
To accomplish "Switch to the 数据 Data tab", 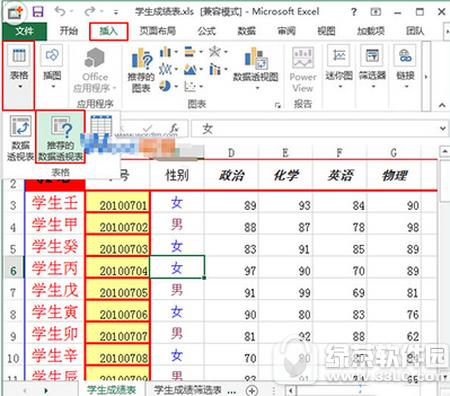I will (247, 31).
